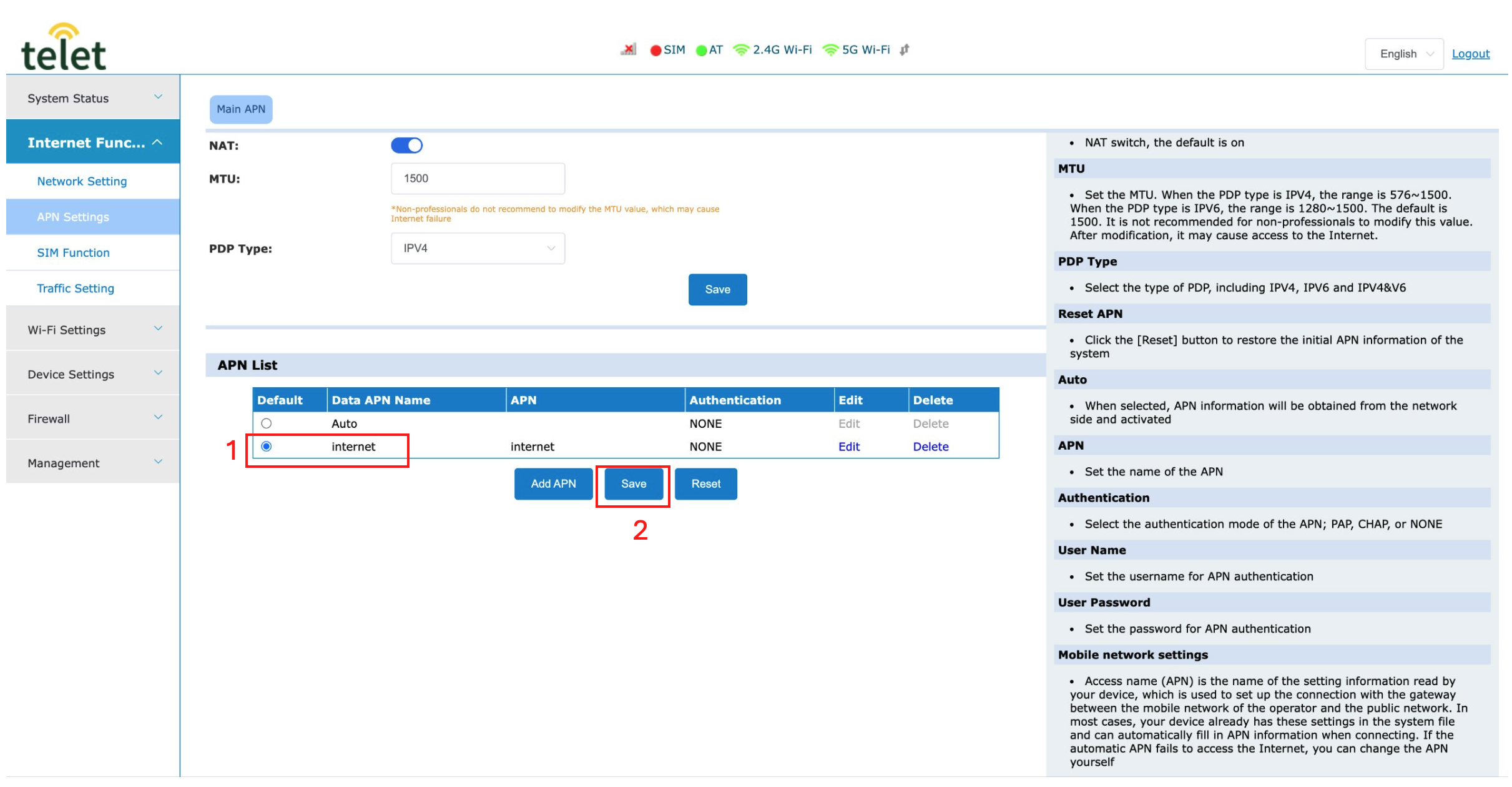Click the data transfer arrows icon
The height and width of the screenshot is (787, 1512).
[905, 50]
